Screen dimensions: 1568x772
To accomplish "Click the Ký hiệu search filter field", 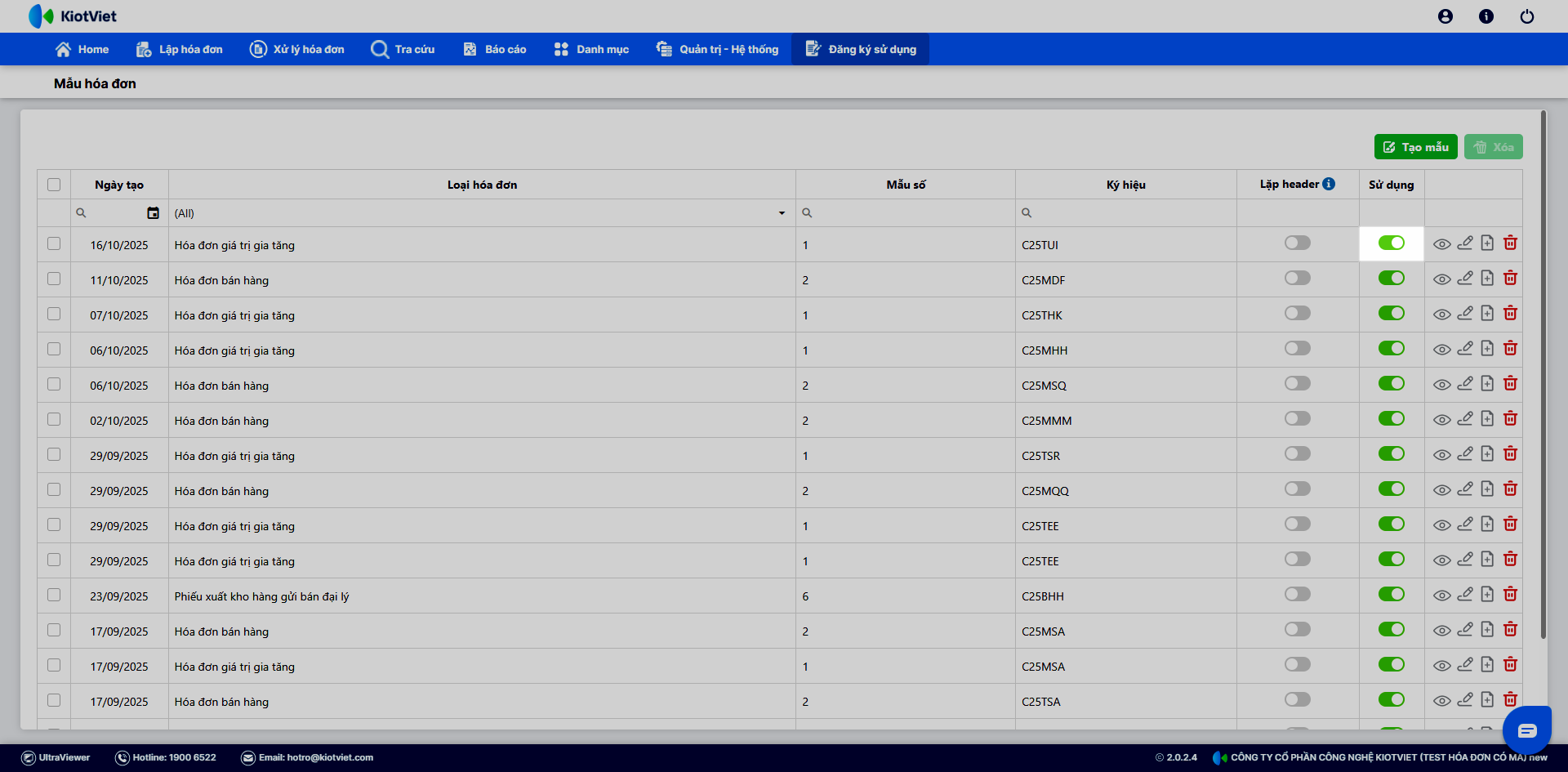I will (x=1126, y=213).
